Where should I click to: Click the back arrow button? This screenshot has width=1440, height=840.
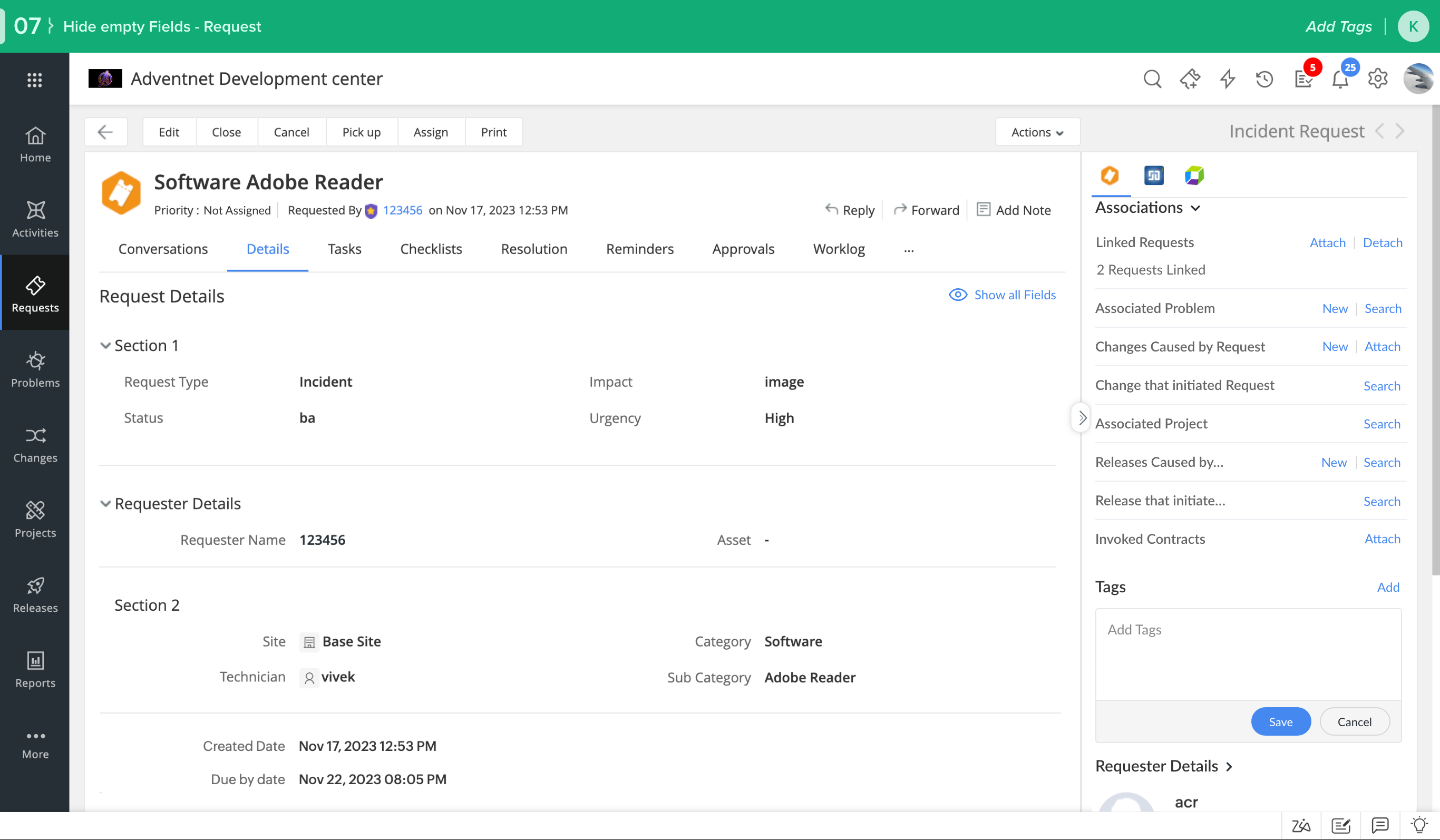105,132
